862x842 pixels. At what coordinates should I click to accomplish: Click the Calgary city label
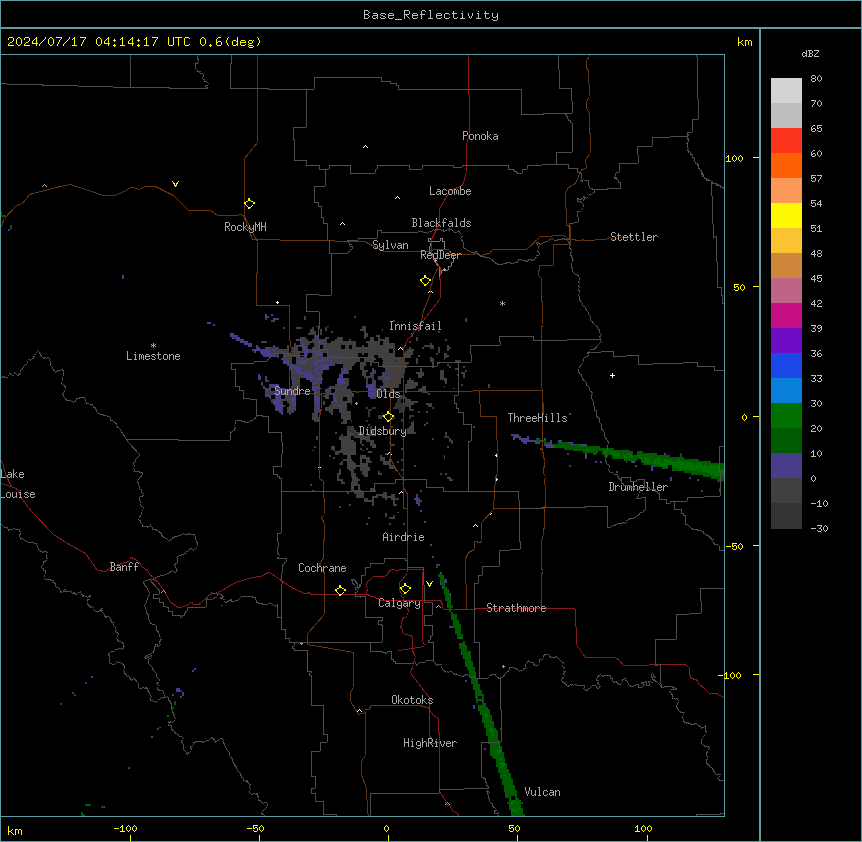pyautogui.click(x=399, y=603)
